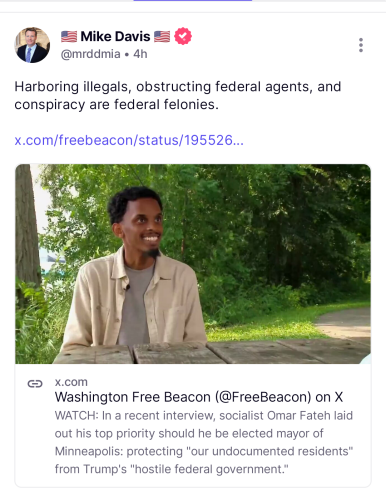Click the Minneapolis: protecting our undocumented residents line
The width and height of the screenshot is (386, 500).
[204, 451]
